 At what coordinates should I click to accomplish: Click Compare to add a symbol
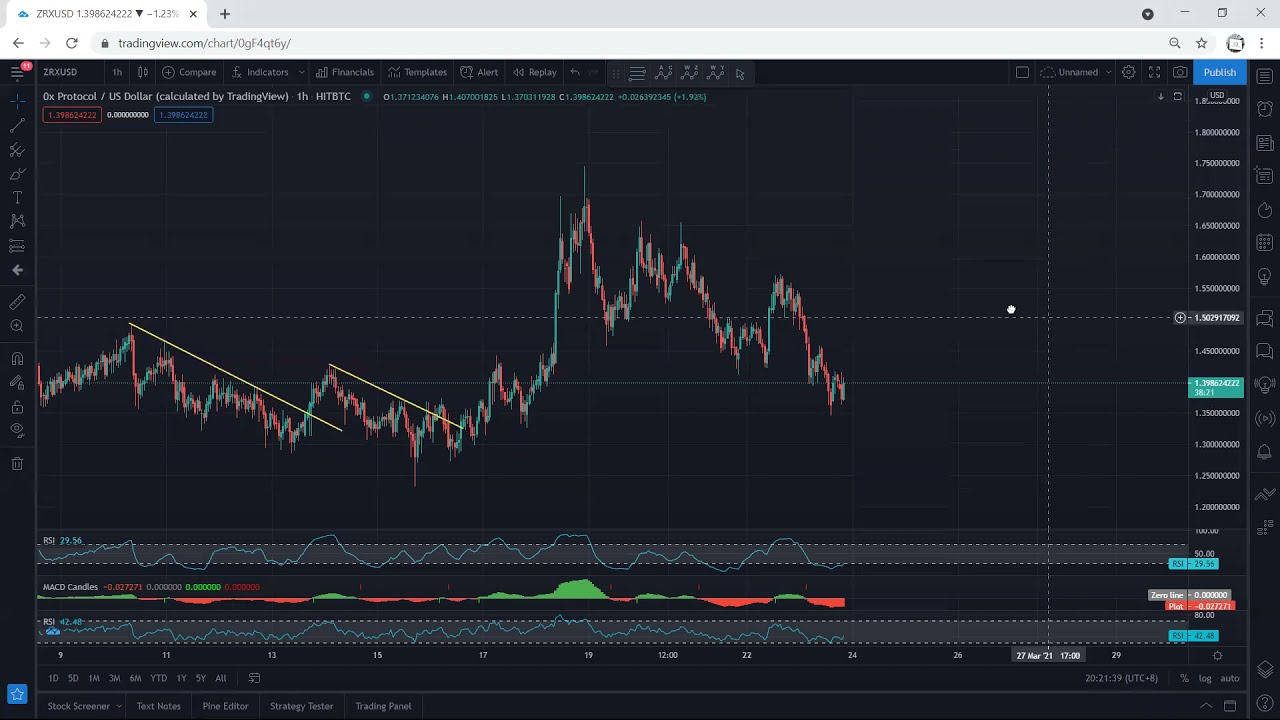[189, 72]
